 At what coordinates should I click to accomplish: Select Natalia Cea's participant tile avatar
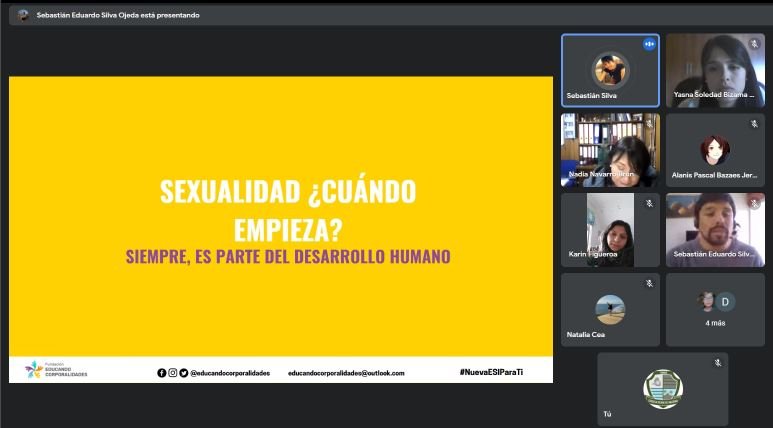point(609,309)
